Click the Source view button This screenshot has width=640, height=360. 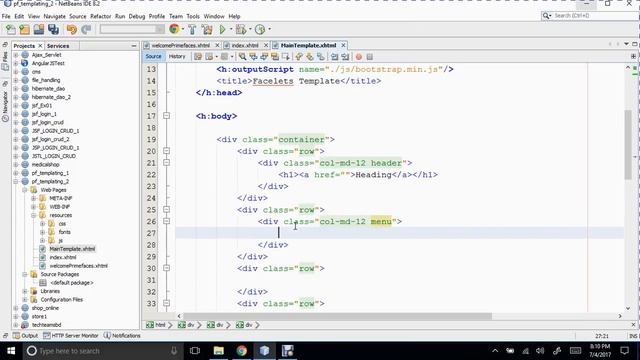pyautogui.click(x=153, y=57)
